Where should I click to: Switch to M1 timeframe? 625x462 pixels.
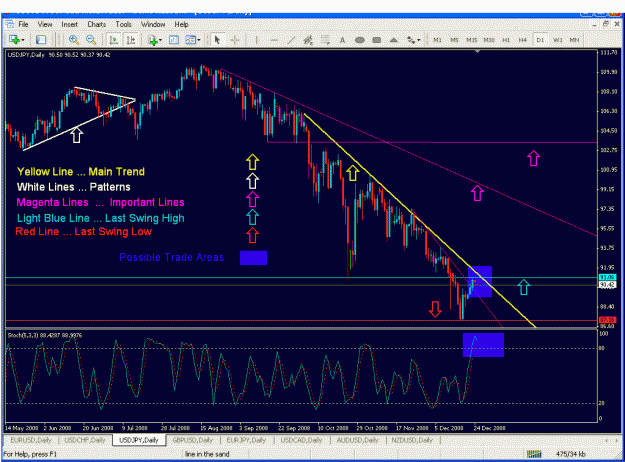tap(437, 40)
